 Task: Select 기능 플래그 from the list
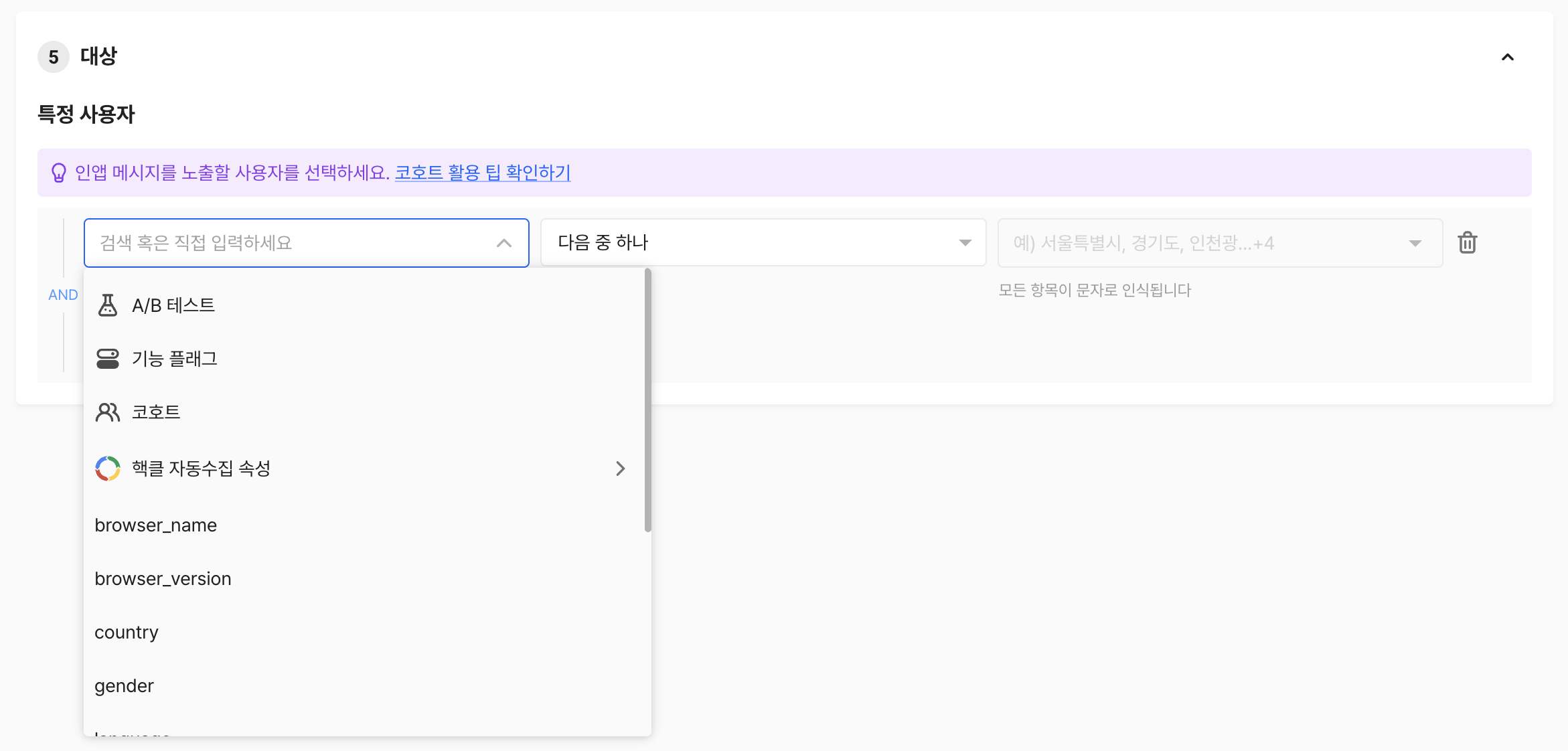364,359
